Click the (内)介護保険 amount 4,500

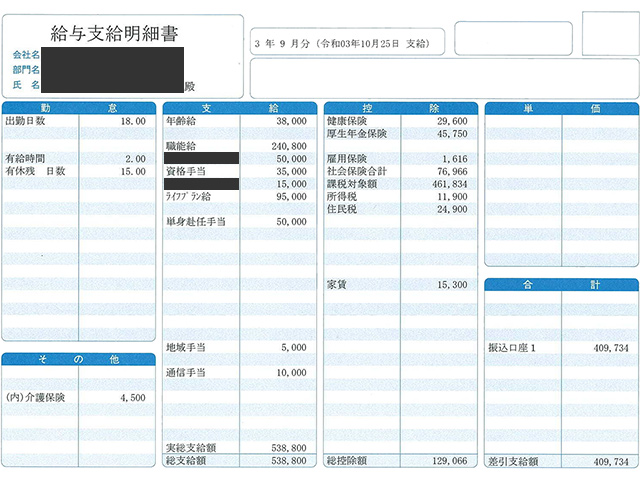tap(133, 397)
